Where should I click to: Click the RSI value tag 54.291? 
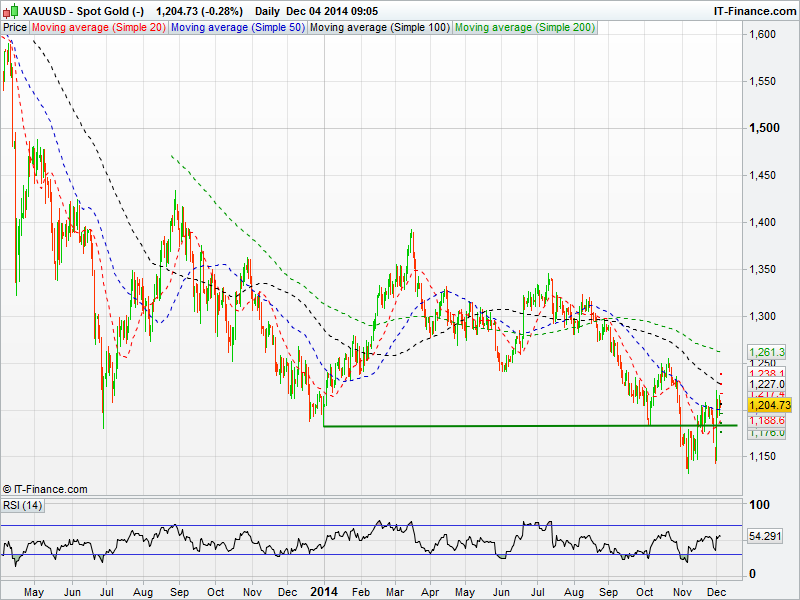768,537
